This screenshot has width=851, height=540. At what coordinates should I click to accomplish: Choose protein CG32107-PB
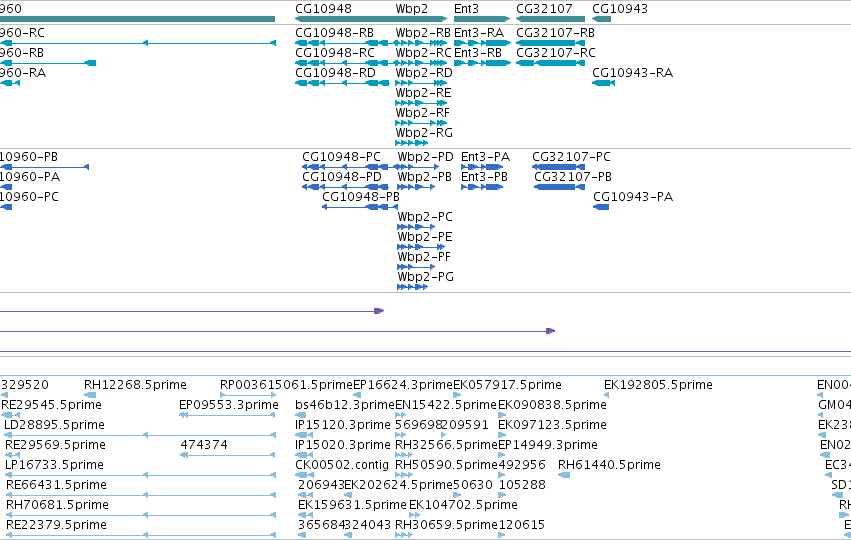573,177
